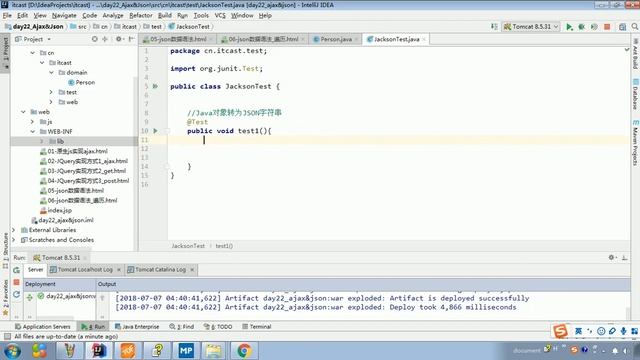The image size is (640, 360).
Task: Deploy all icon beside day22_ajax&json artifact
Action: (30, 298)
